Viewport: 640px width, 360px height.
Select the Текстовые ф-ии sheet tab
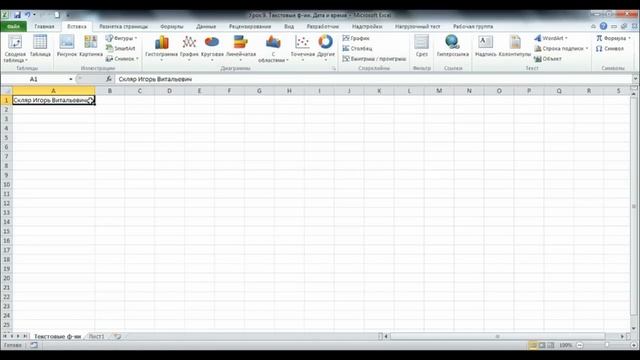tap(57, 336)
